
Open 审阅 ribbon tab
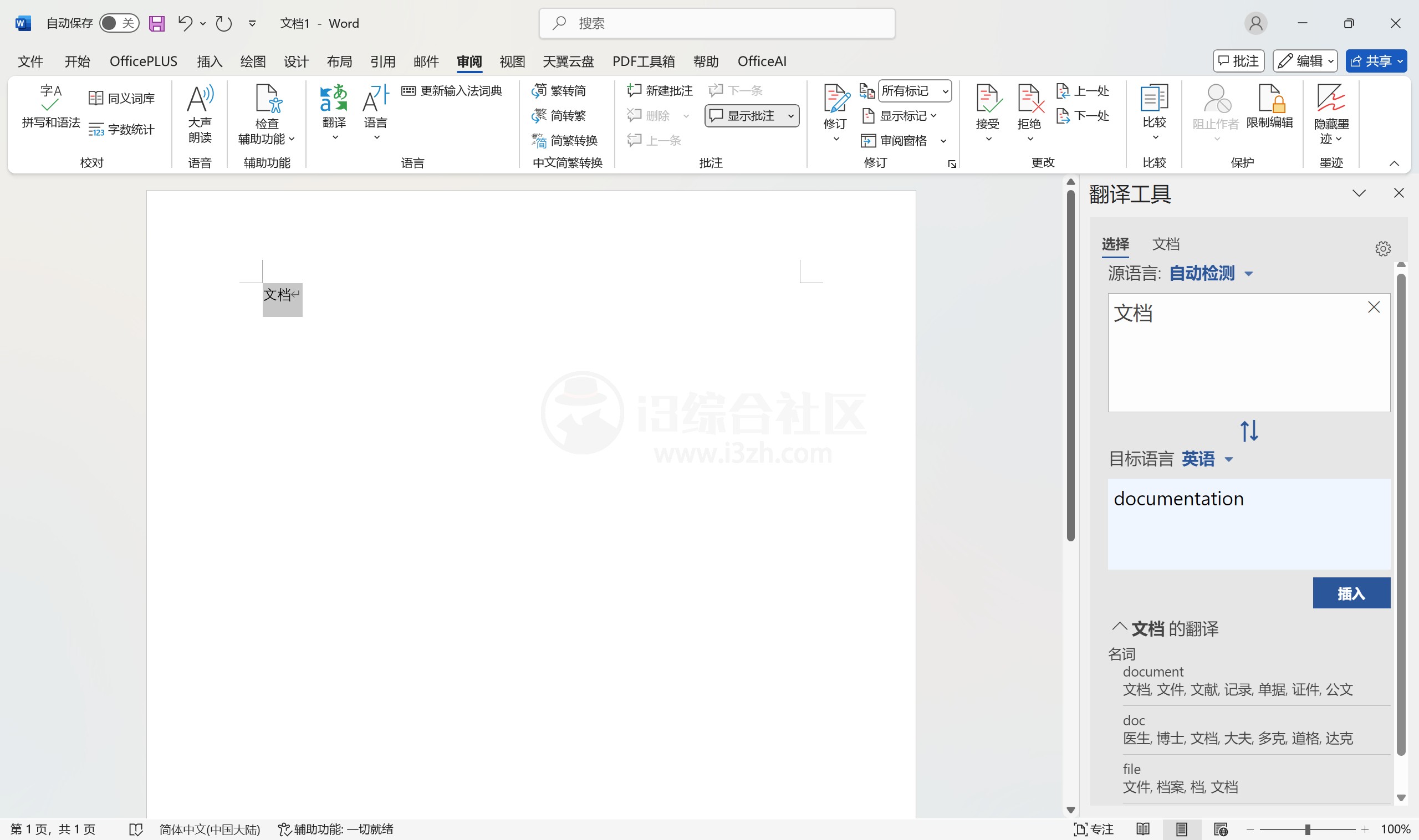(x=468, y=60)
